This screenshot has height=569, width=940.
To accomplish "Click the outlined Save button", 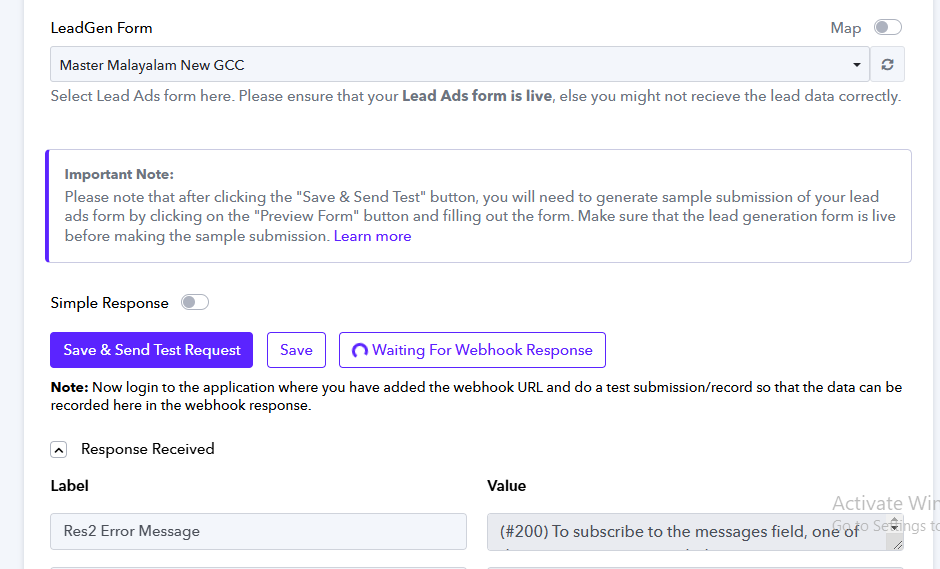I will click(296, 350).
